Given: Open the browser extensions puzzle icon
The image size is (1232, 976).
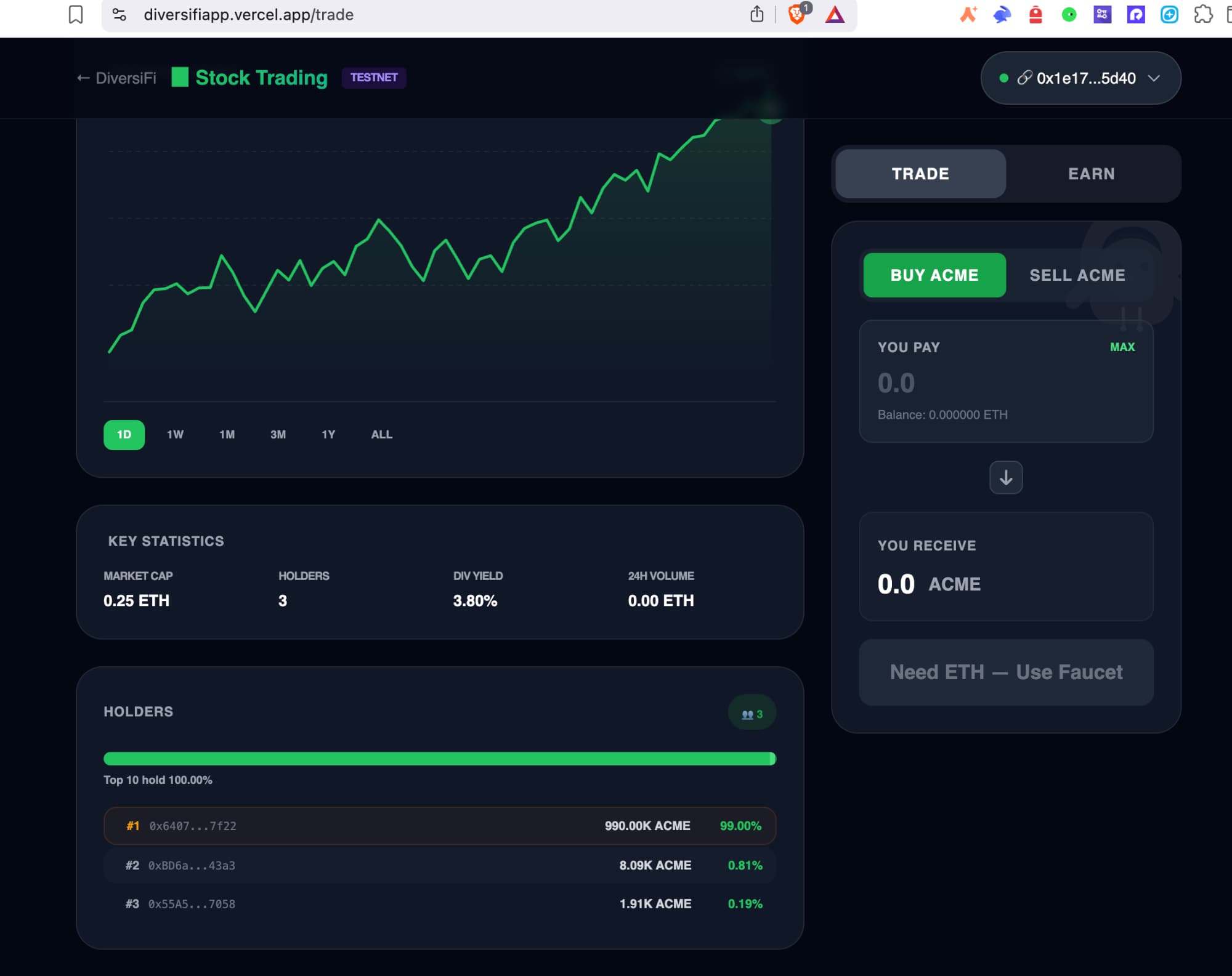Looking at the screenshot, I should (1202, 14).
